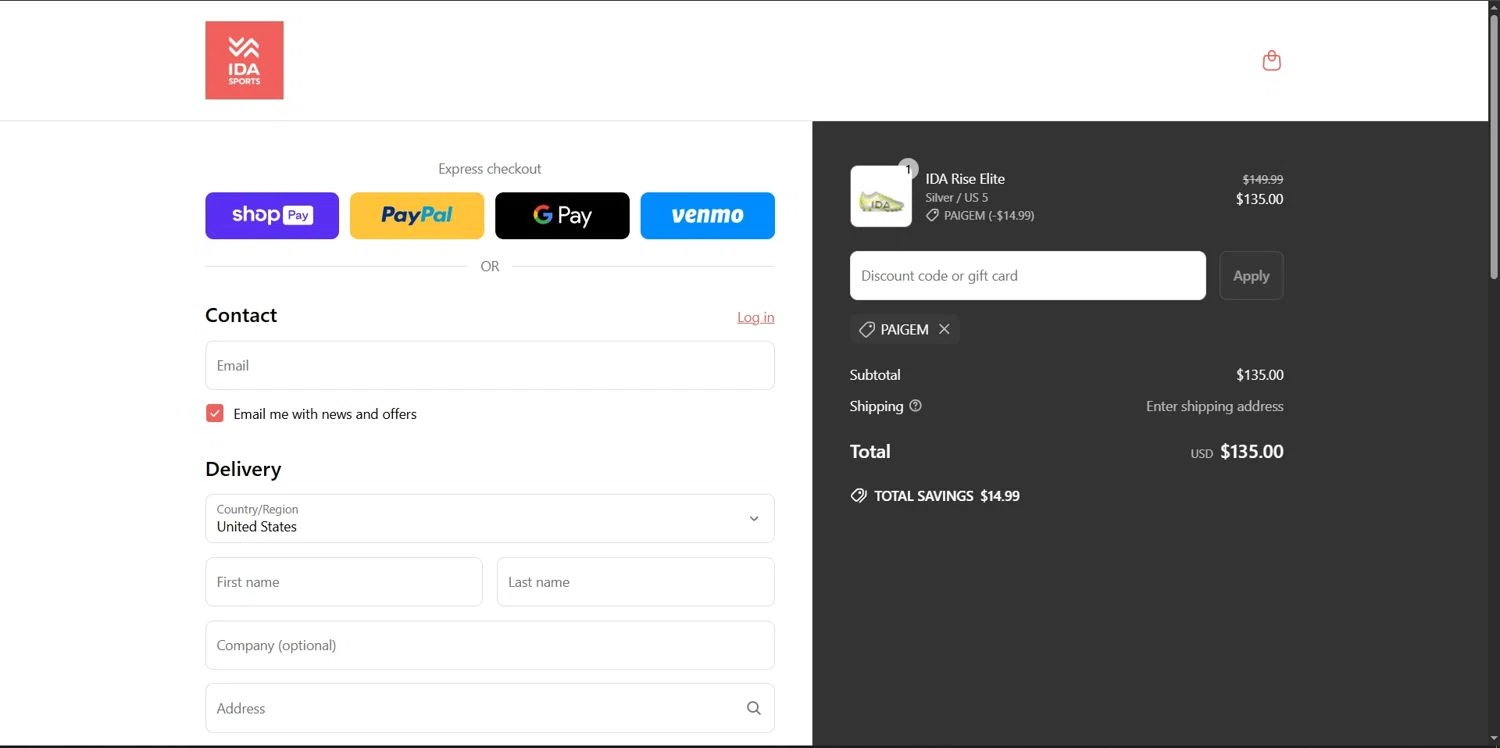Click the Silver / US 5 variant text
Image resolution: width=1500 pixels, height=748 pixels.
[x=957, y=198]
